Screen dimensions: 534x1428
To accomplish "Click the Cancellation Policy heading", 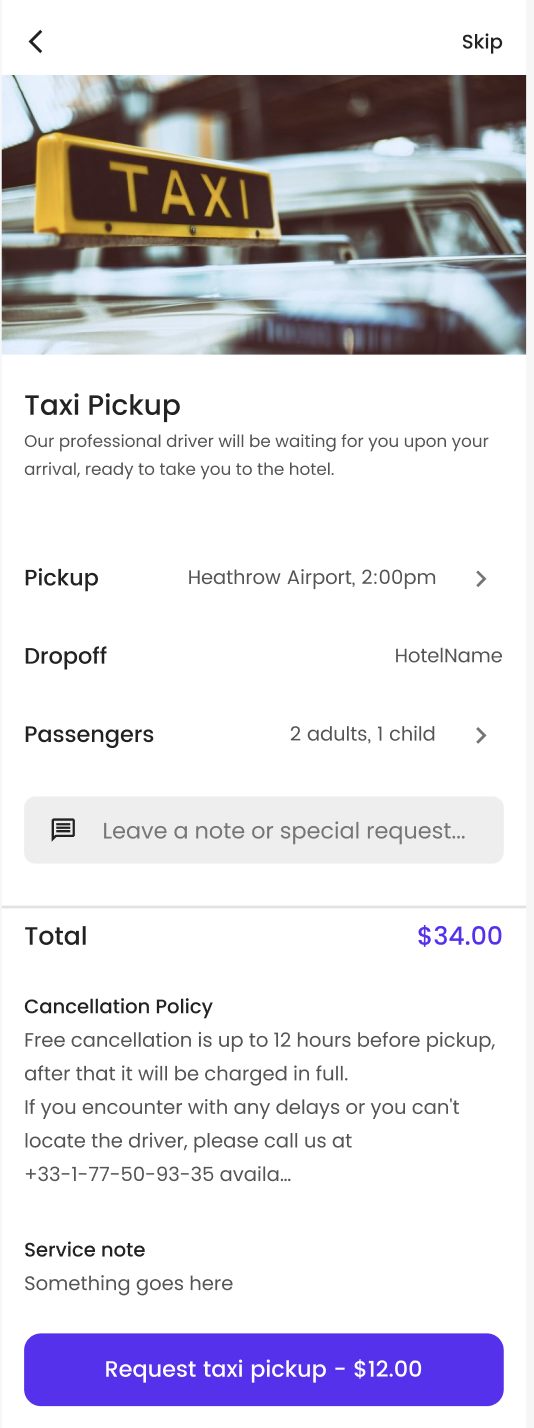I will coord(119,1007).
